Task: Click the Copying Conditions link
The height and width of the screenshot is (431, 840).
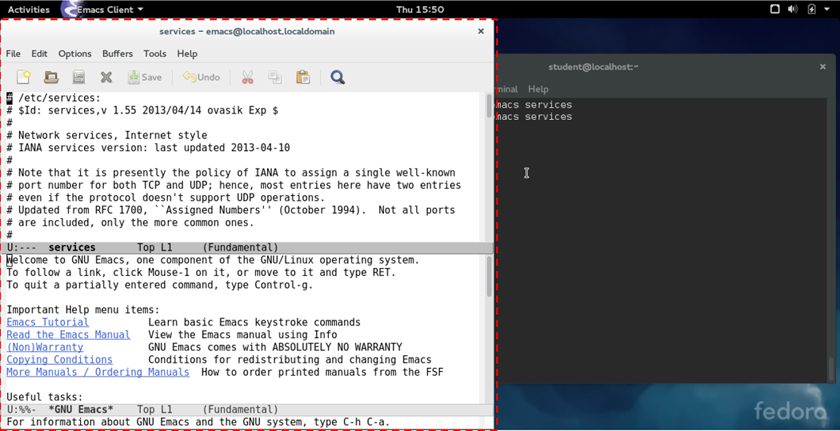Action: 59,359
